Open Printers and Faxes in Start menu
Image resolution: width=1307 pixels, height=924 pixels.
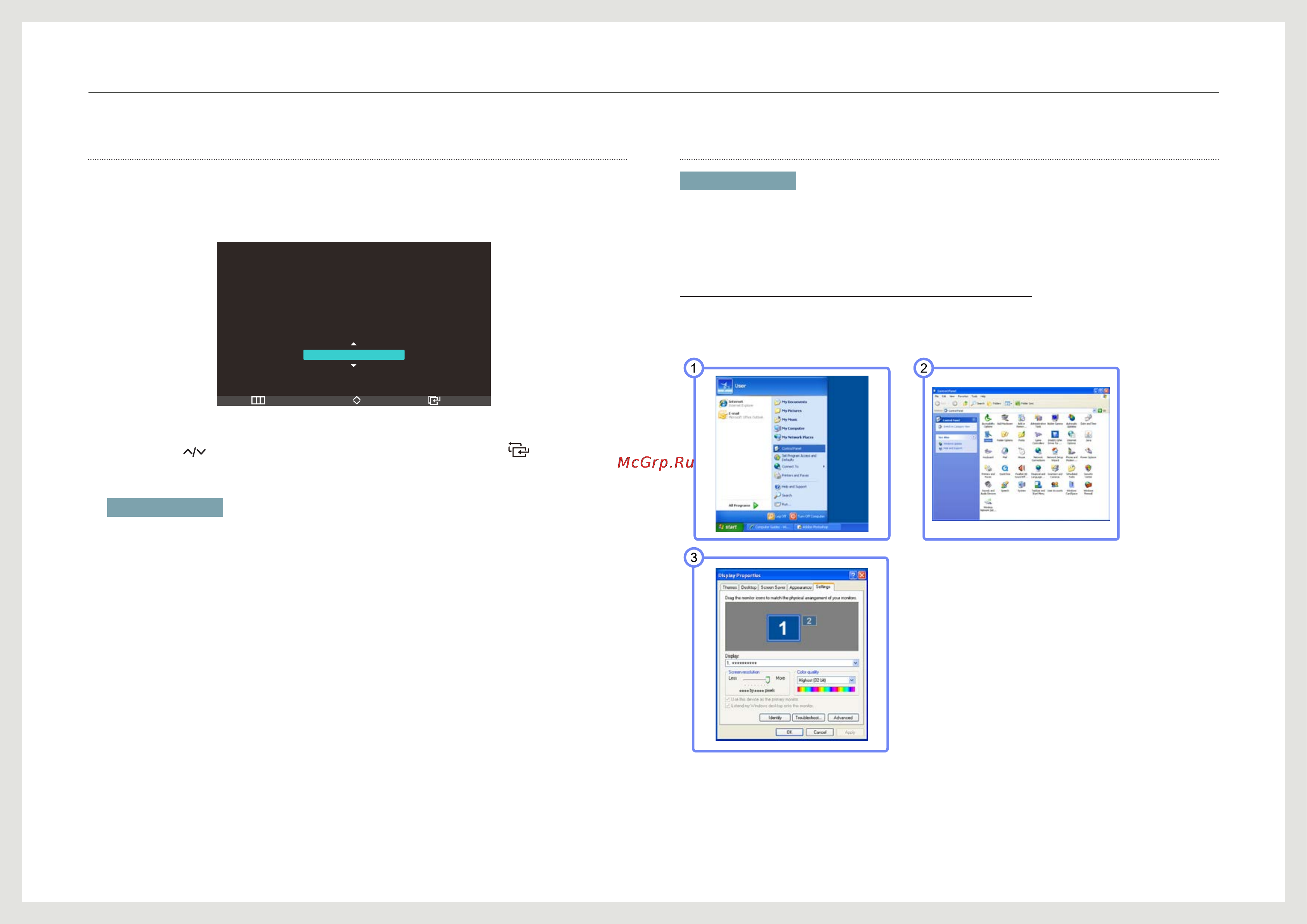[792, 475]
